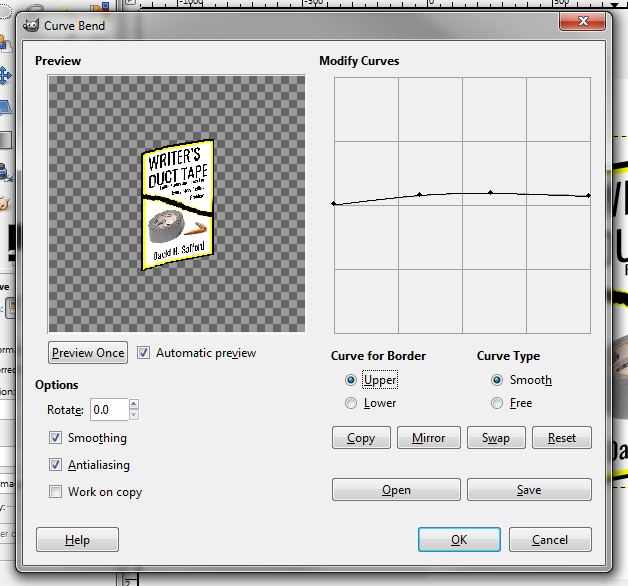Enable Work on copy
The width and height of the screenshot is (628, 586).
point(56,492)
